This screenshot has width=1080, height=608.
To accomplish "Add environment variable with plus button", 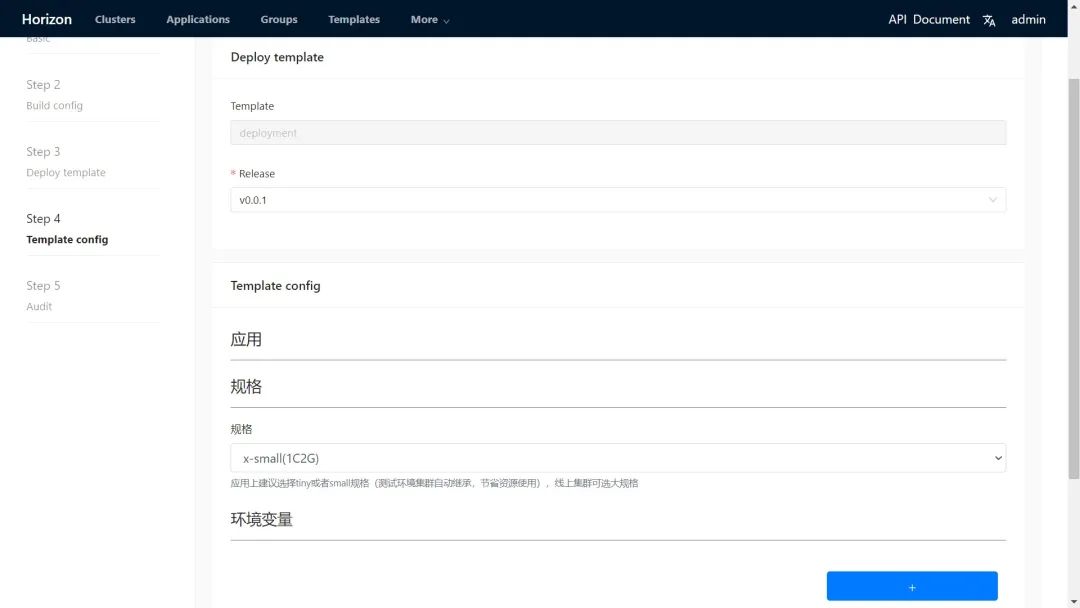I will point(911,587).
